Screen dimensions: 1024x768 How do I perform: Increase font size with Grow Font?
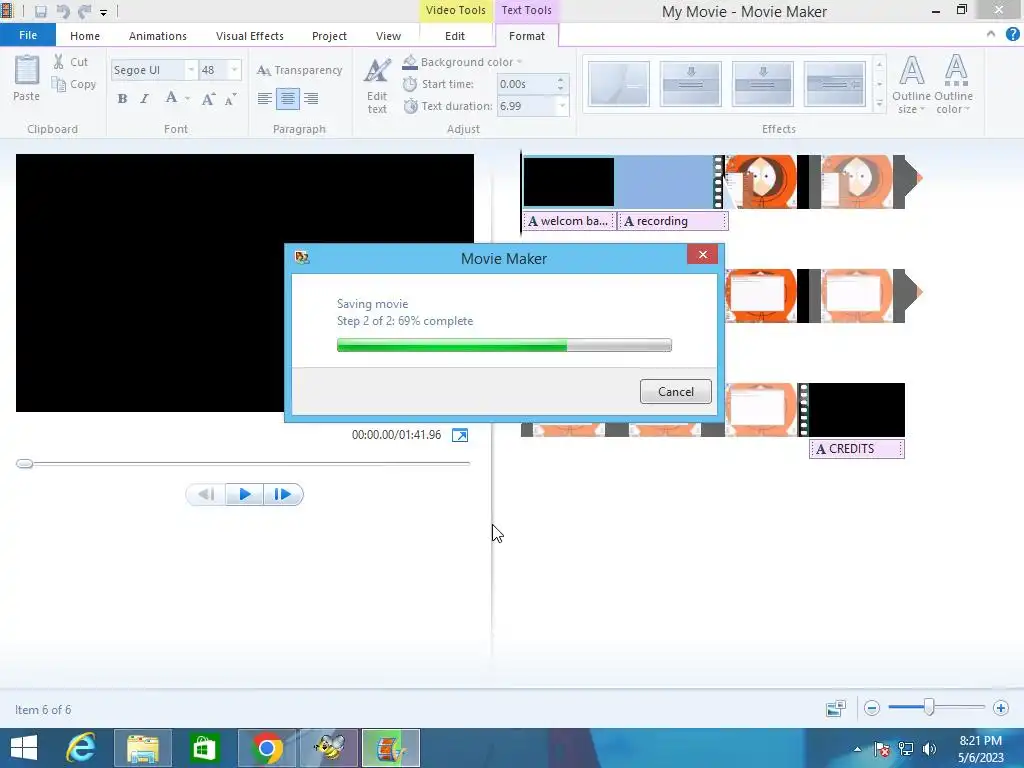[x=208, y=99]
